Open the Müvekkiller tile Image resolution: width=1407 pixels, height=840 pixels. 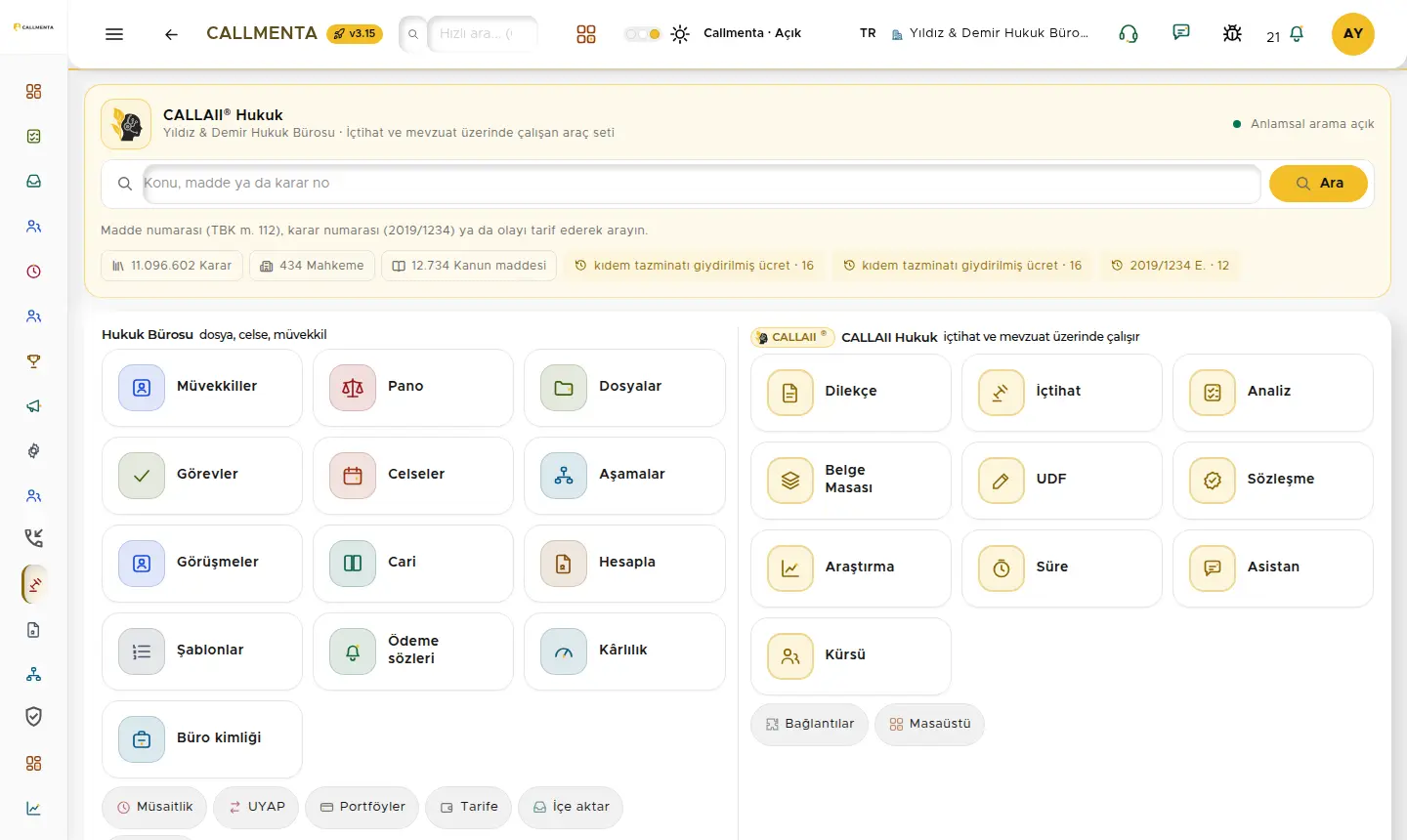[x=202, y=388]
